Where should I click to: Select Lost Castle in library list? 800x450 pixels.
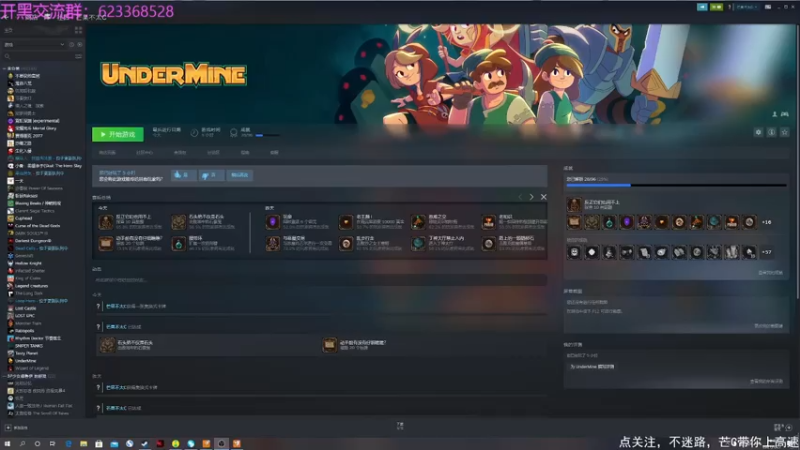point(26,308)
